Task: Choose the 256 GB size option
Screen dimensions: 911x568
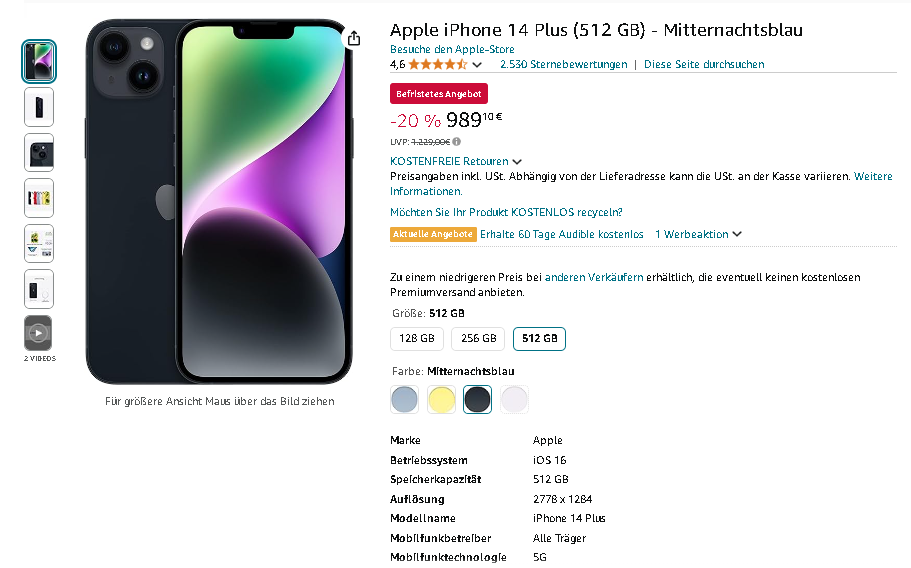Action: tap(478, 339)
